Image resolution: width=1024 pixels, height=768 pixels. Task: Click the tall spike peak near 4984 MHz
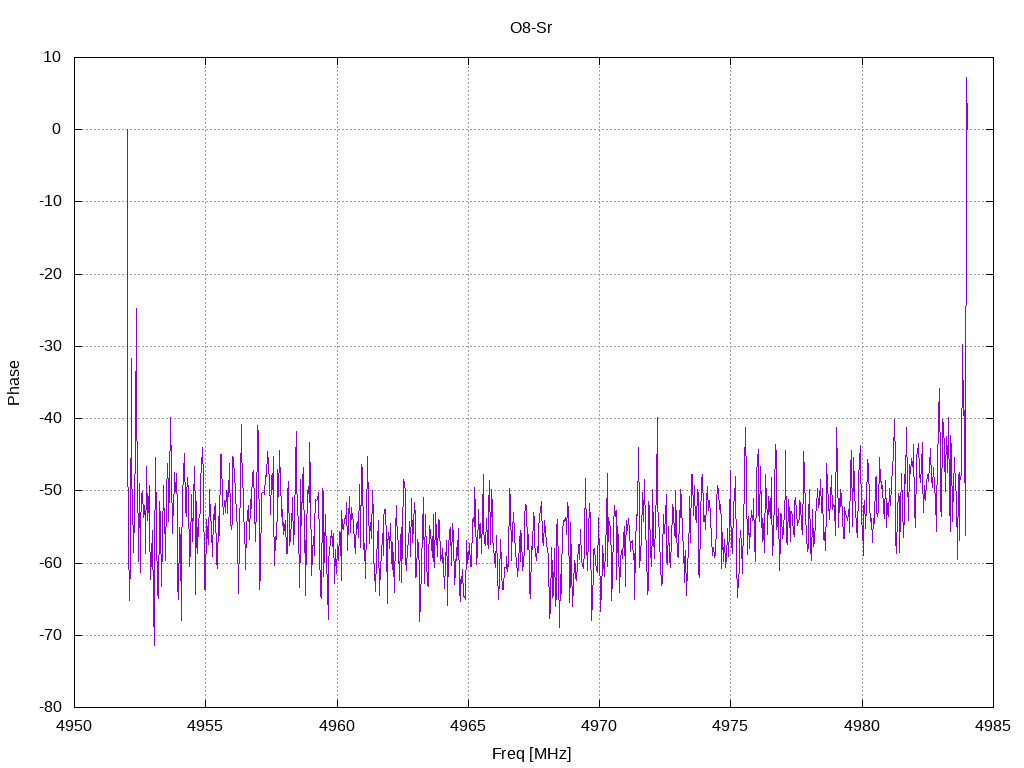pos(967,78)
